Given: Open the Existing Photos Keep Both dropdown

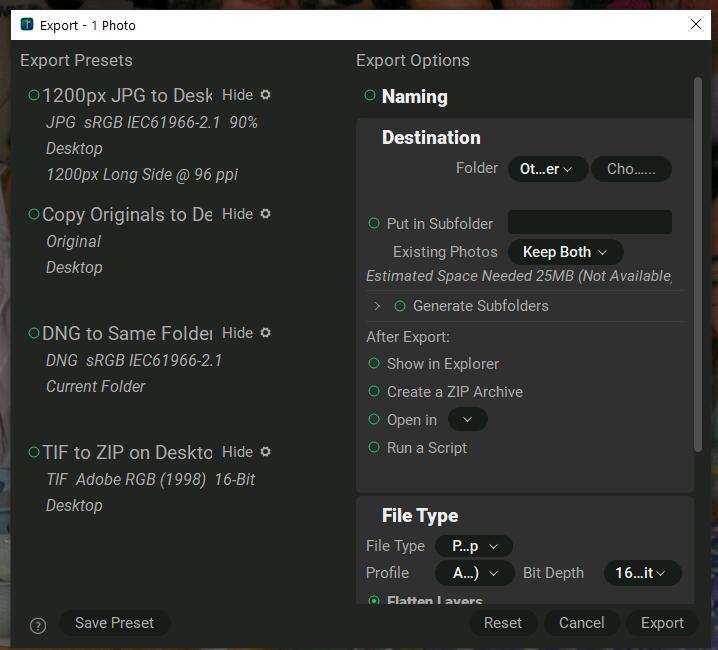Looking at the screenshot, I should pyautogui.click(x=565, y=252).
